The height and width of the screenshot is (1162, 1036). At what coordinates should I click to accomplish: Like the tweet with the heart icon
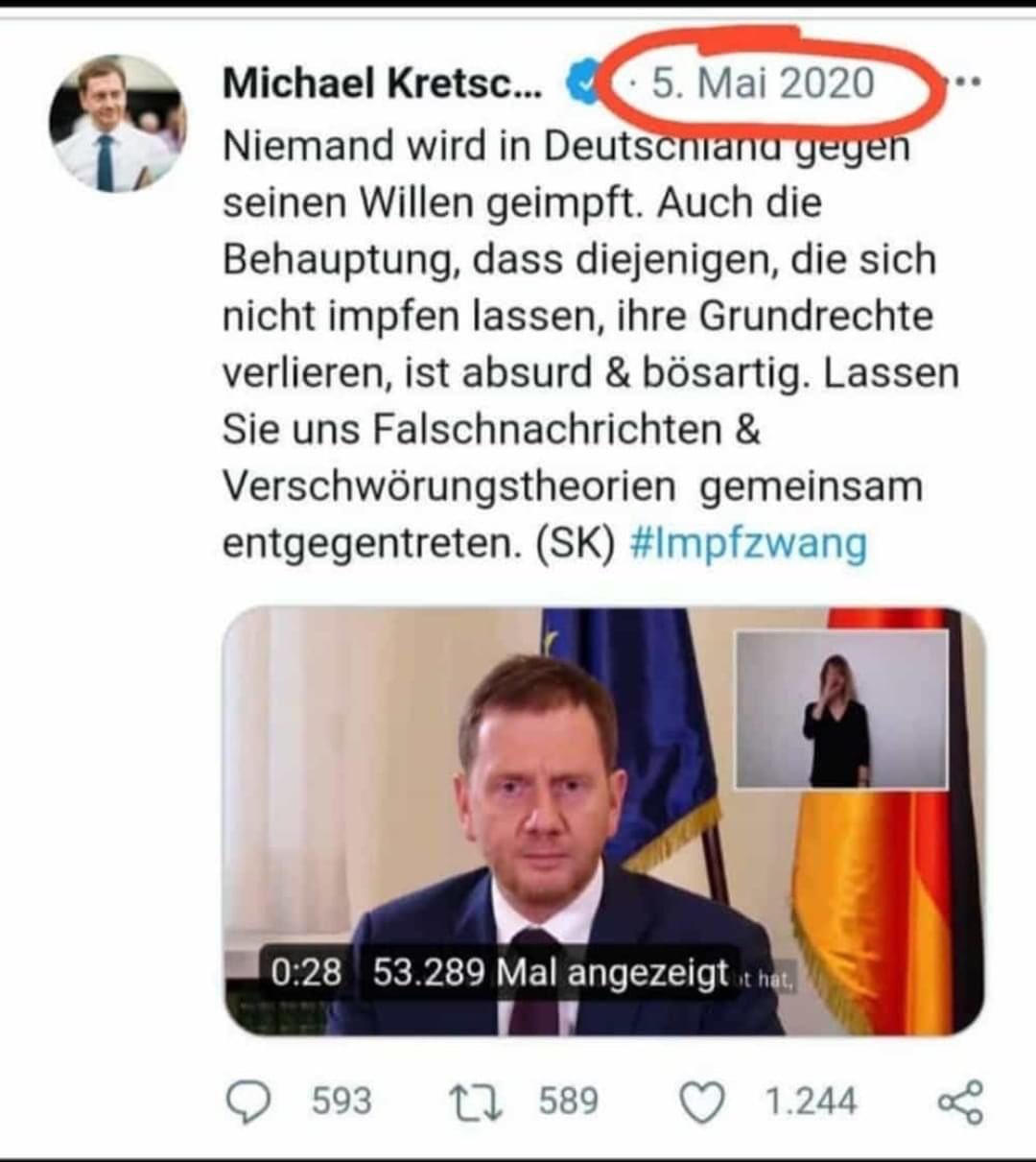702,1103
